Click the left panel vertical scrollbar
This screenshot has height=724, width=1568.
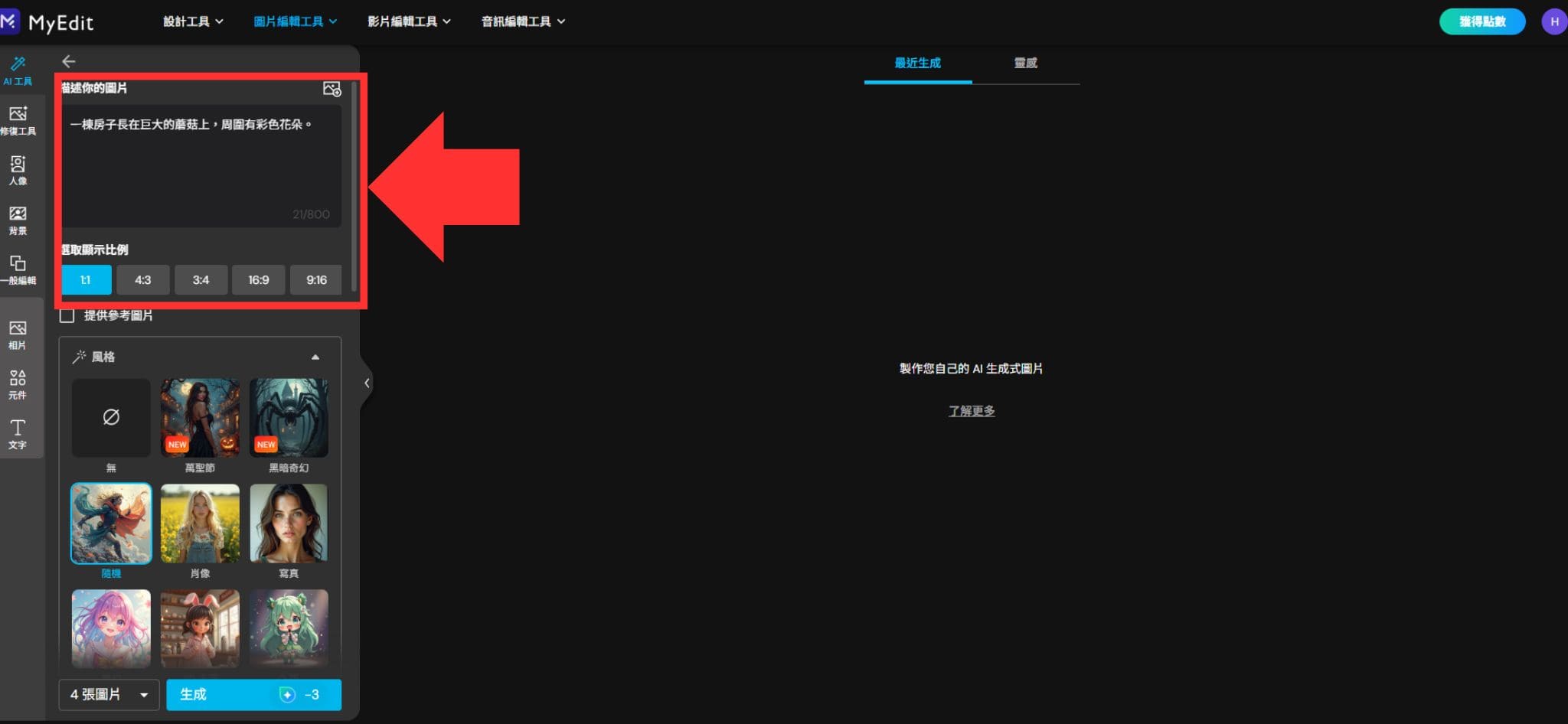tap(354, 187)
